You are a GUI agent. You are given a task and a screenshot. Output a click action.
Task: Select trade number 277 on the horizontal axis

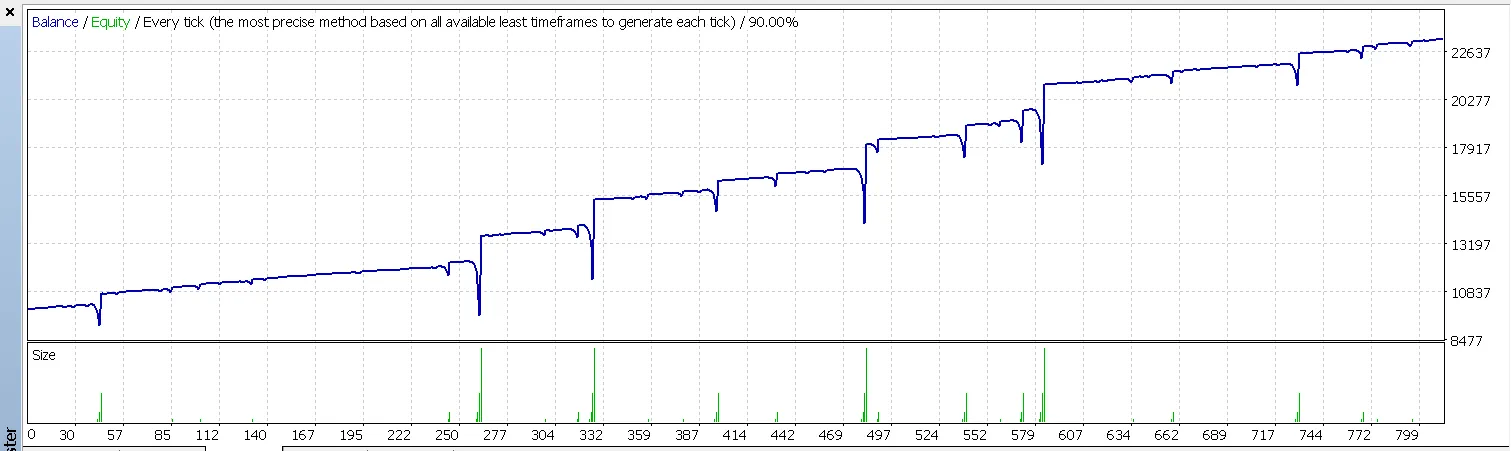(x=495, y=435)
